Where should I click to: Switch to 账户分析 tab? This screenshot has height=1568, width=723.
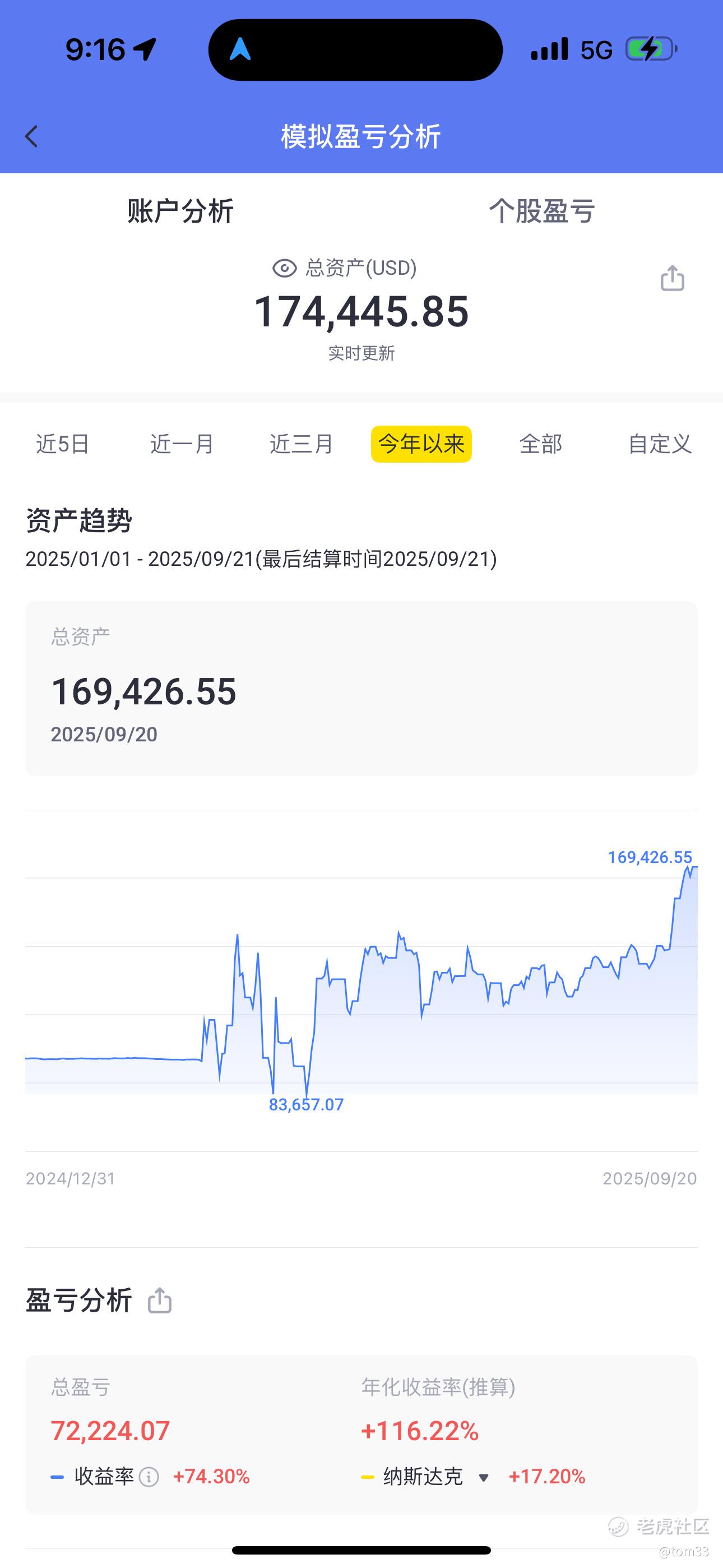pos(180,211)
